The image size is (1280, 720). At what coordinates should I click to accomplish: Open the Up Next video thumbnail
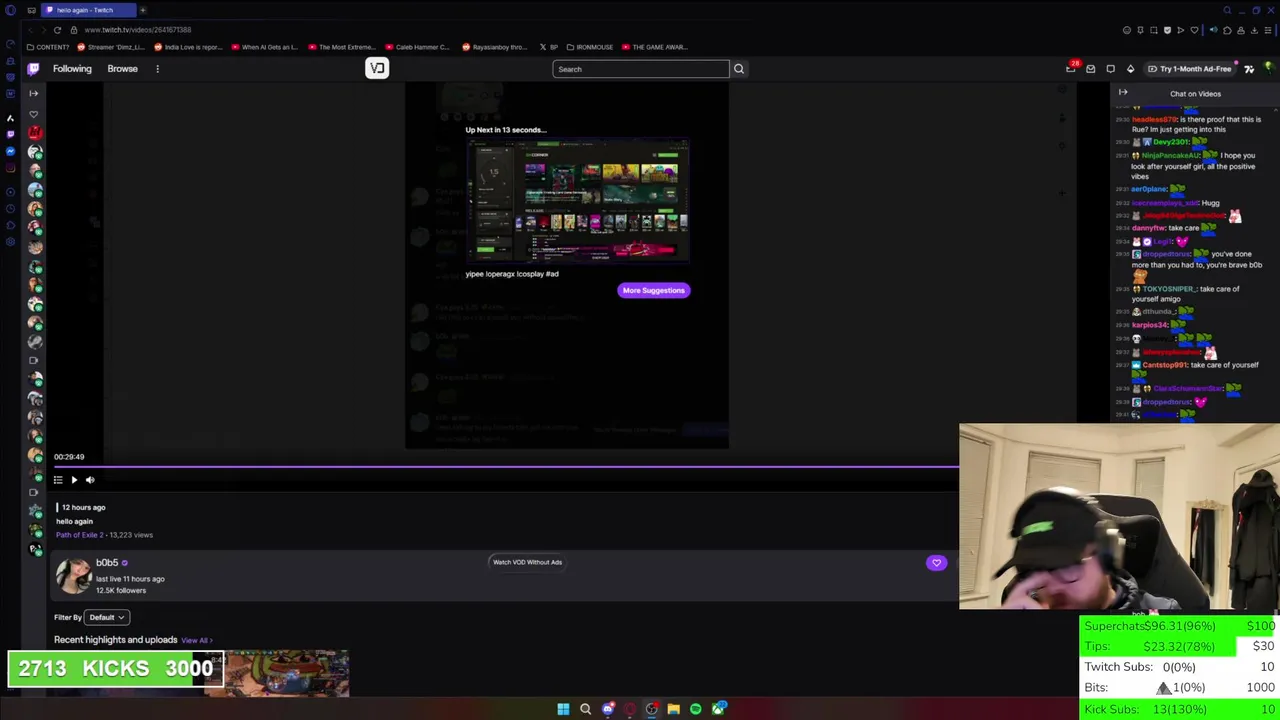[577, 201]
